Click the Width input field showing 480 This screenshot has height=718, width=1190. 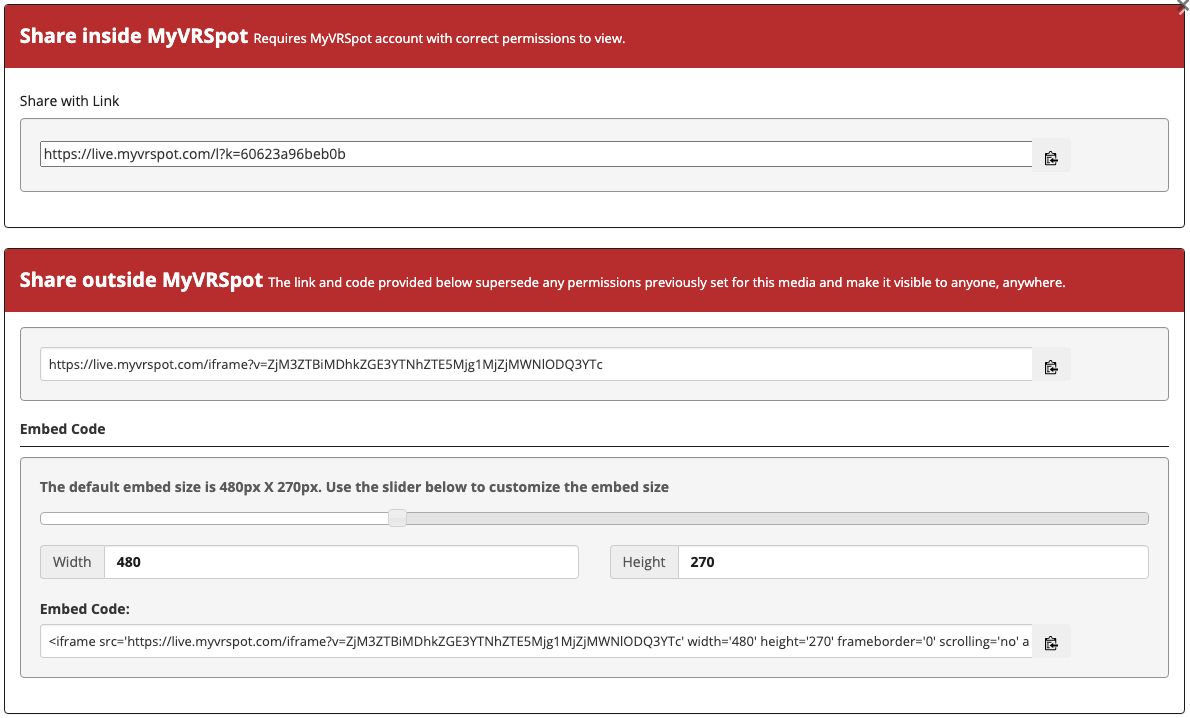[x=341, y=562]
